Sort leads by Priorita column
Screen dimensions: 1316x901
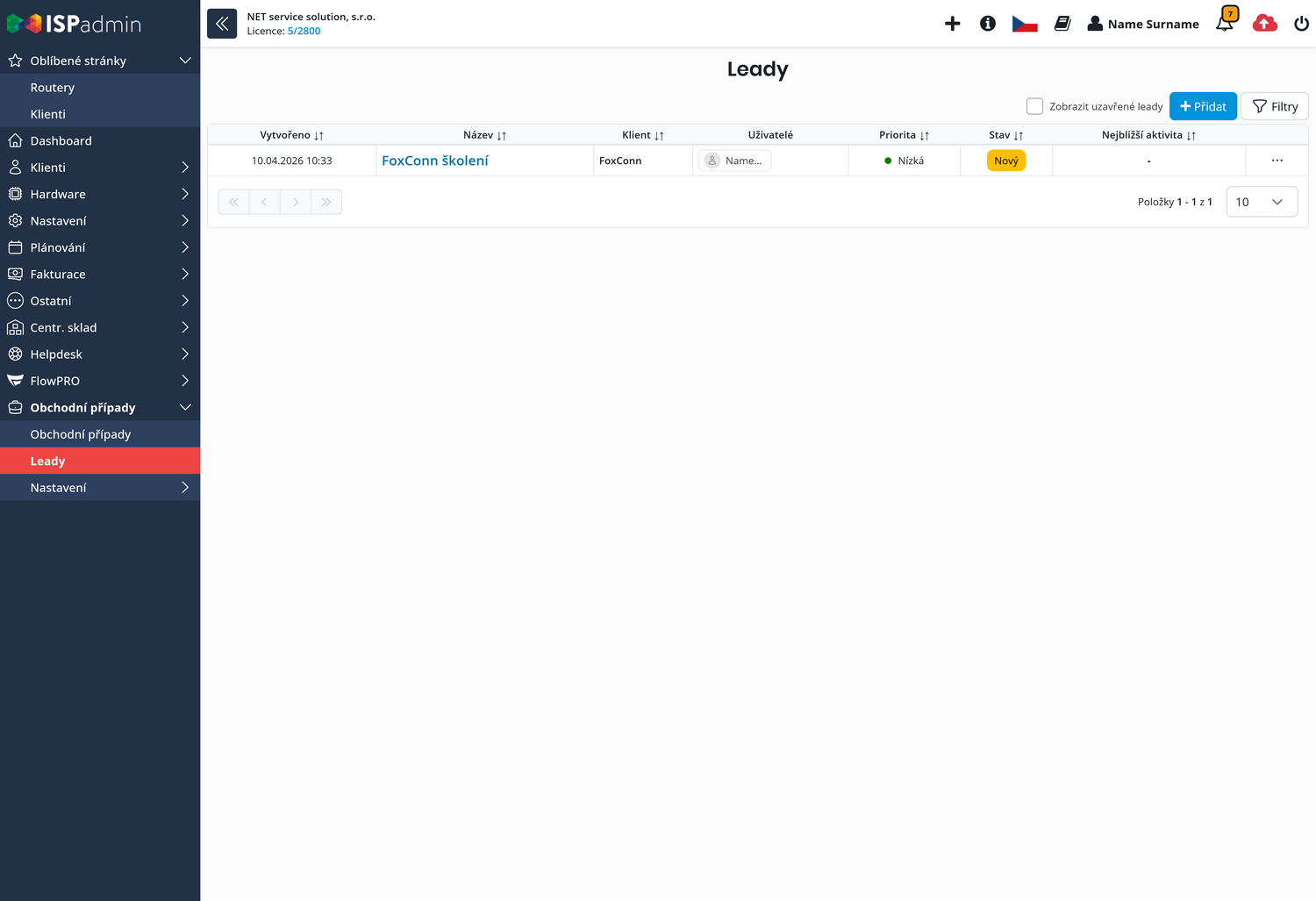[904, 135]
